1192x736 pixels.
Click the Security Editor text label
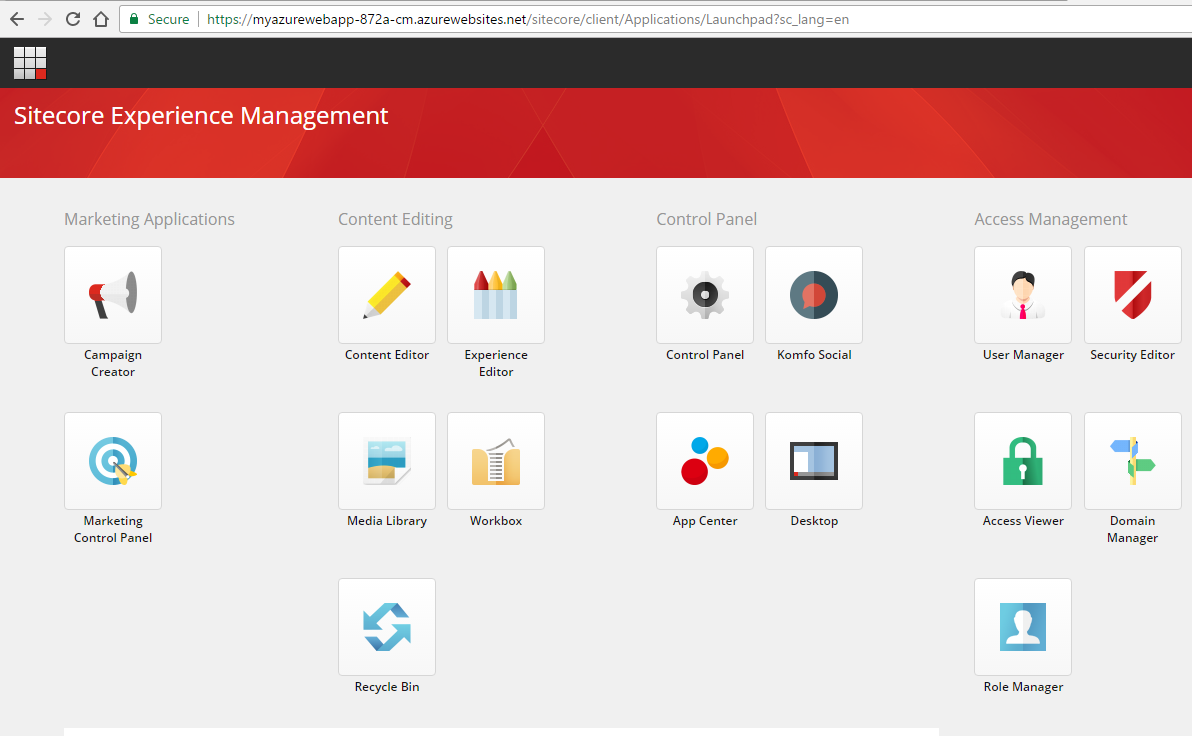[x=1132, y=355]
